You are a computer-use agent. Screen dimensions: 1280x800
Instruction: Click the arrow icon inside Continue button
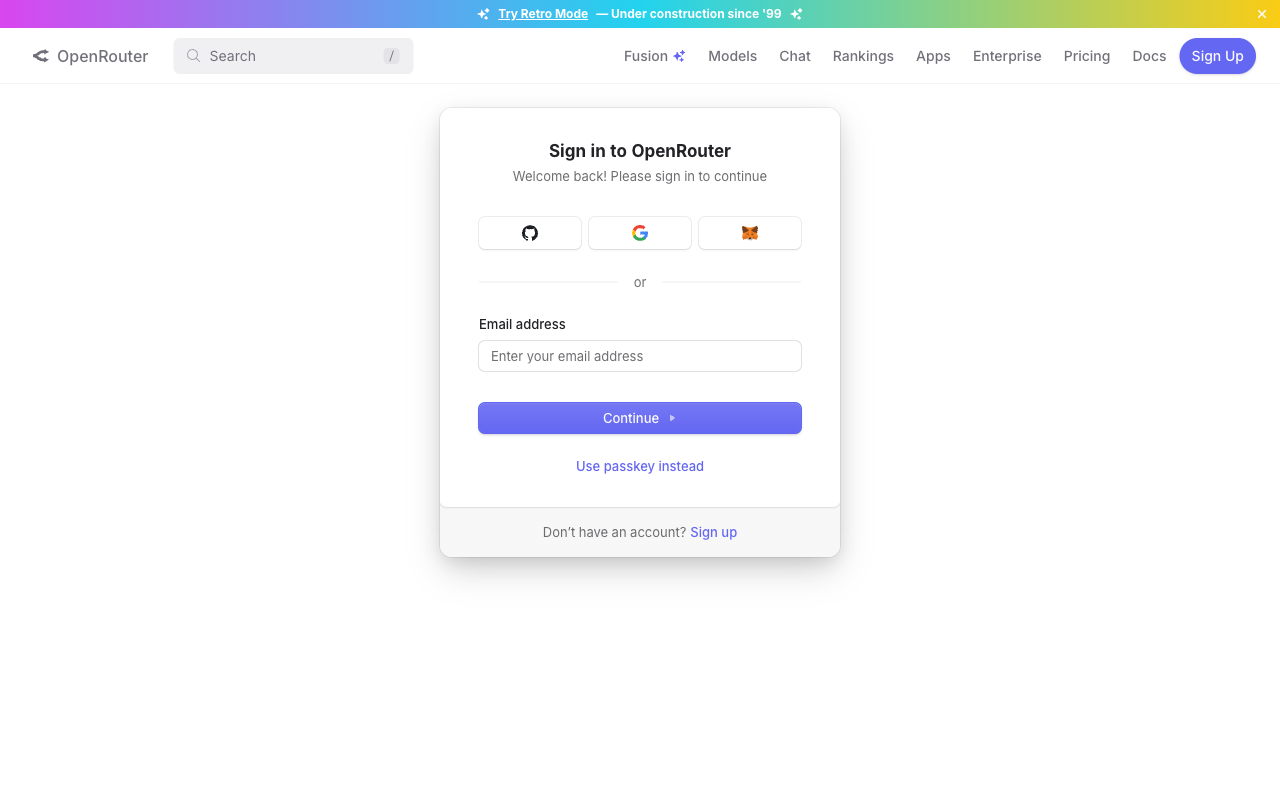pos(671,418)
